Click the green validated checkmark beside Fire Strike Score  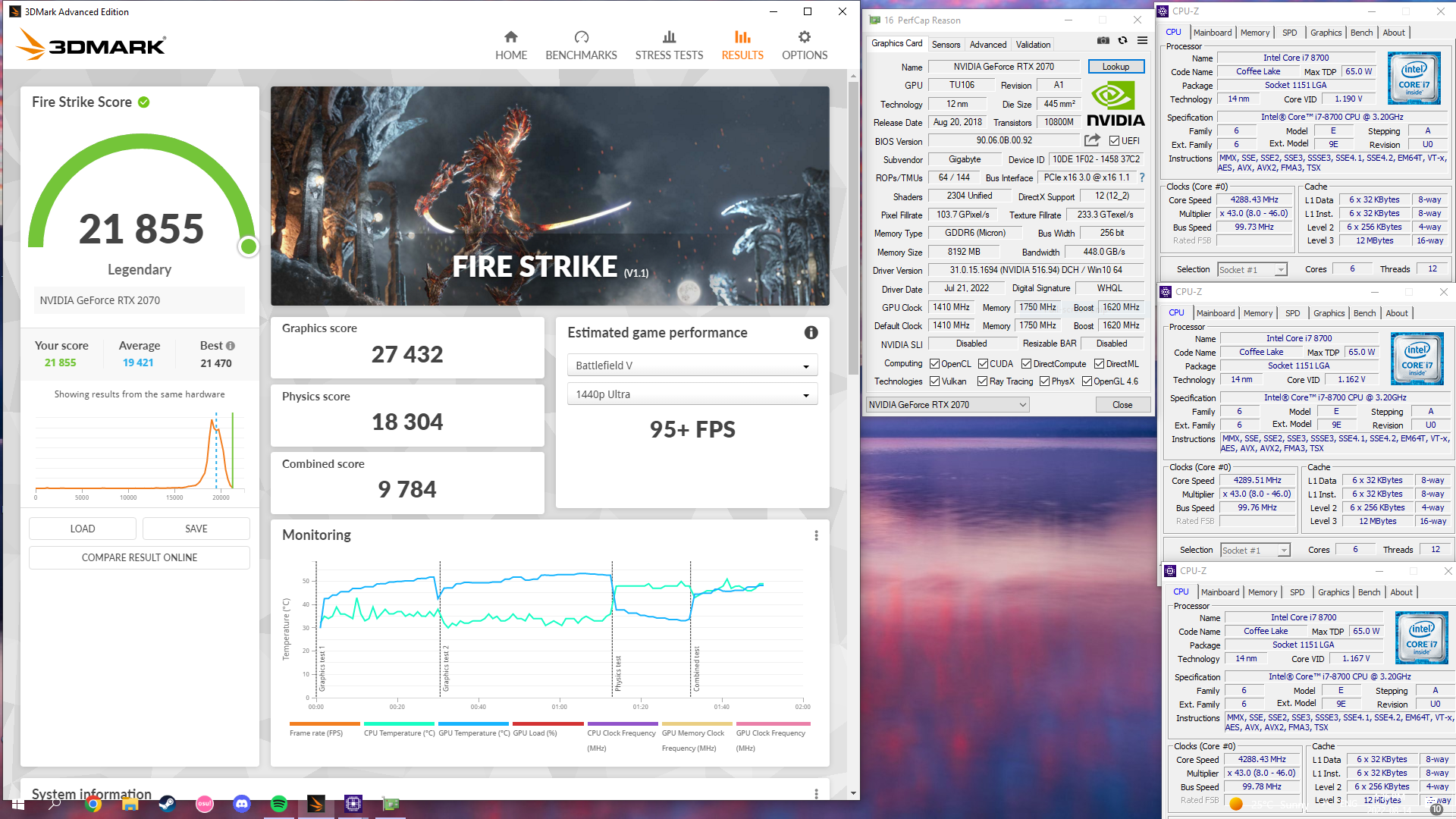click(143, 102)
